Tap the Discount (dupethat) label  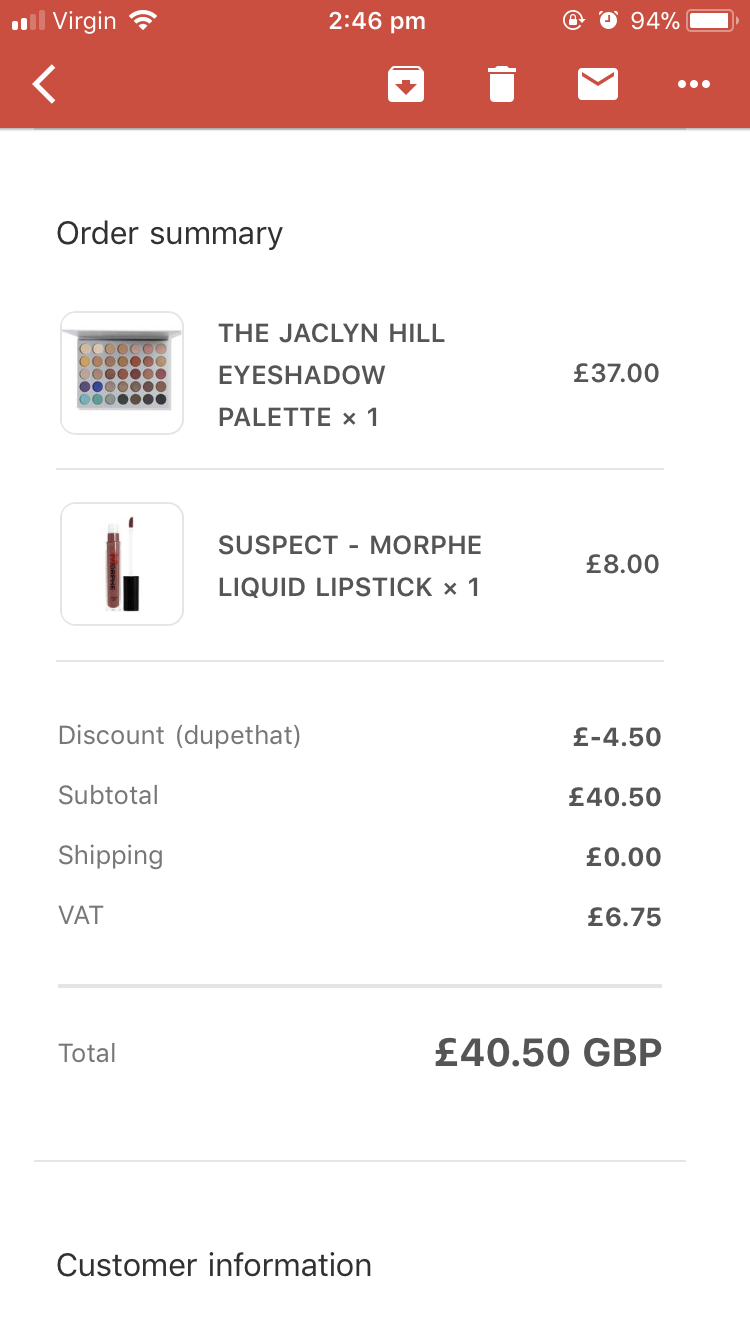coord(180,736)
